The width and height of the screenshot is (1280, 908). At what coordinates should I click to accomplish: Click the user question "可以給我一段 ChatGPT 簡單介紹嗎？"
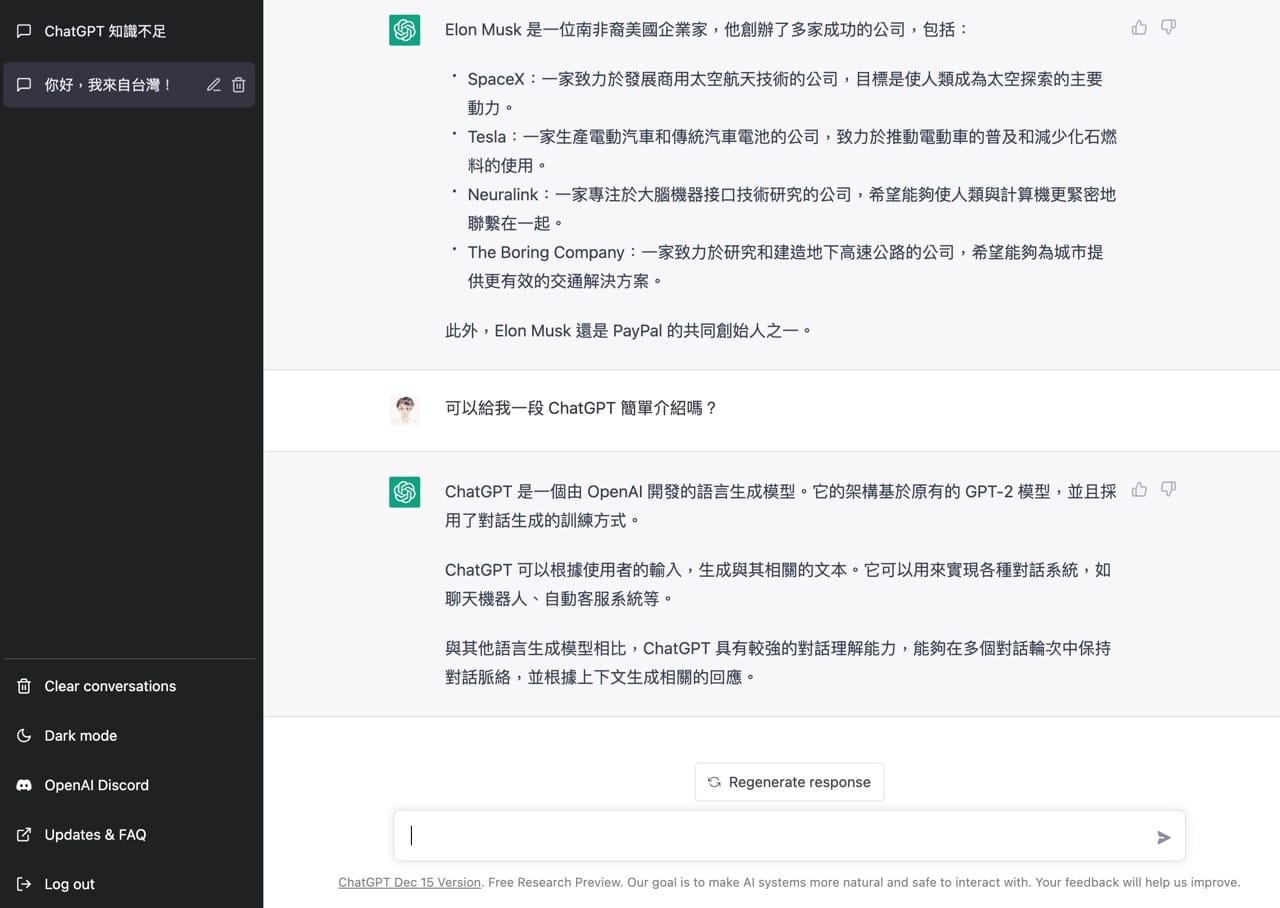tap(581, 408)
